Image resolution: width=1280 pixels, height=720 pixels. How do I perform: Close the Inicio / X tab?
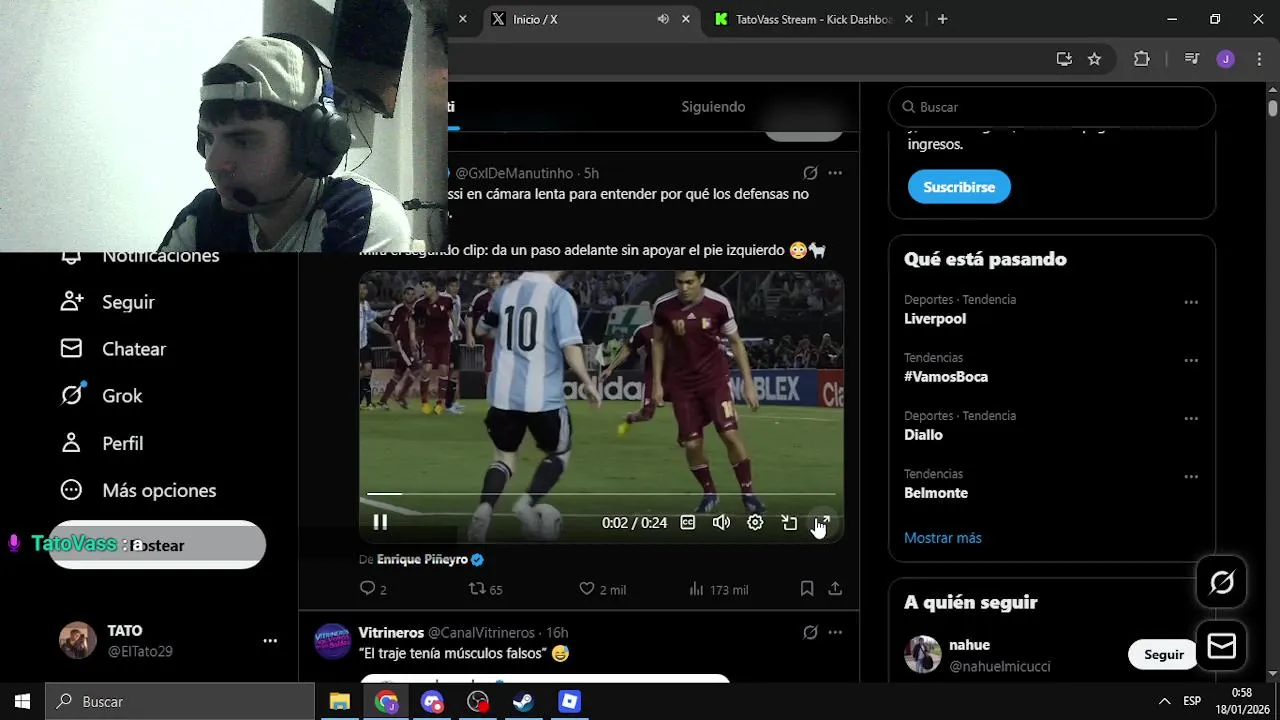point(686,19)
